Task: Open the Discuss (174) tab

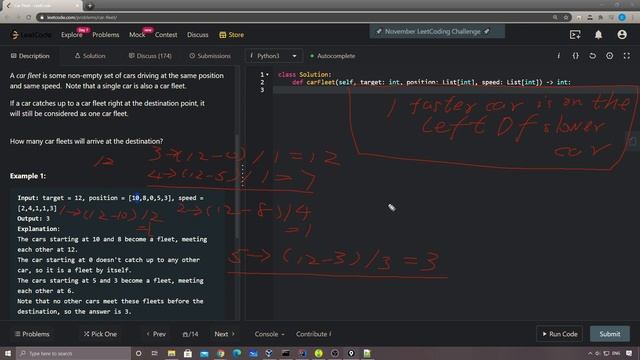Action: click(x=150, y=56)
